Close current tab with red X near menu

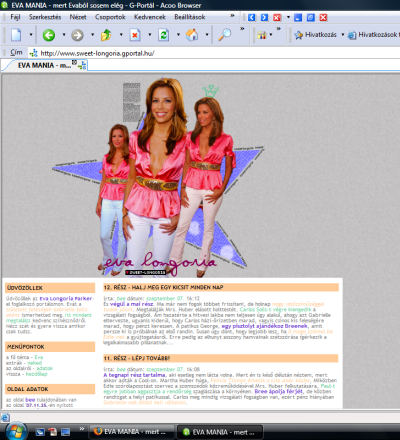277,17
